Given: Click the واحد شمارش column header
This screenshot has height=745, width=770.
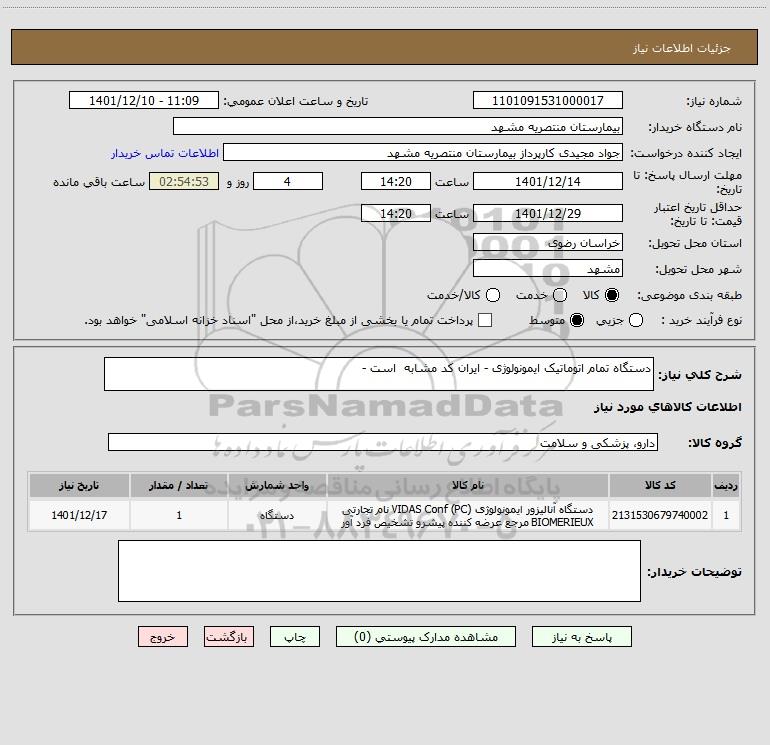Looking at the screenshot, I should [277, 485].
